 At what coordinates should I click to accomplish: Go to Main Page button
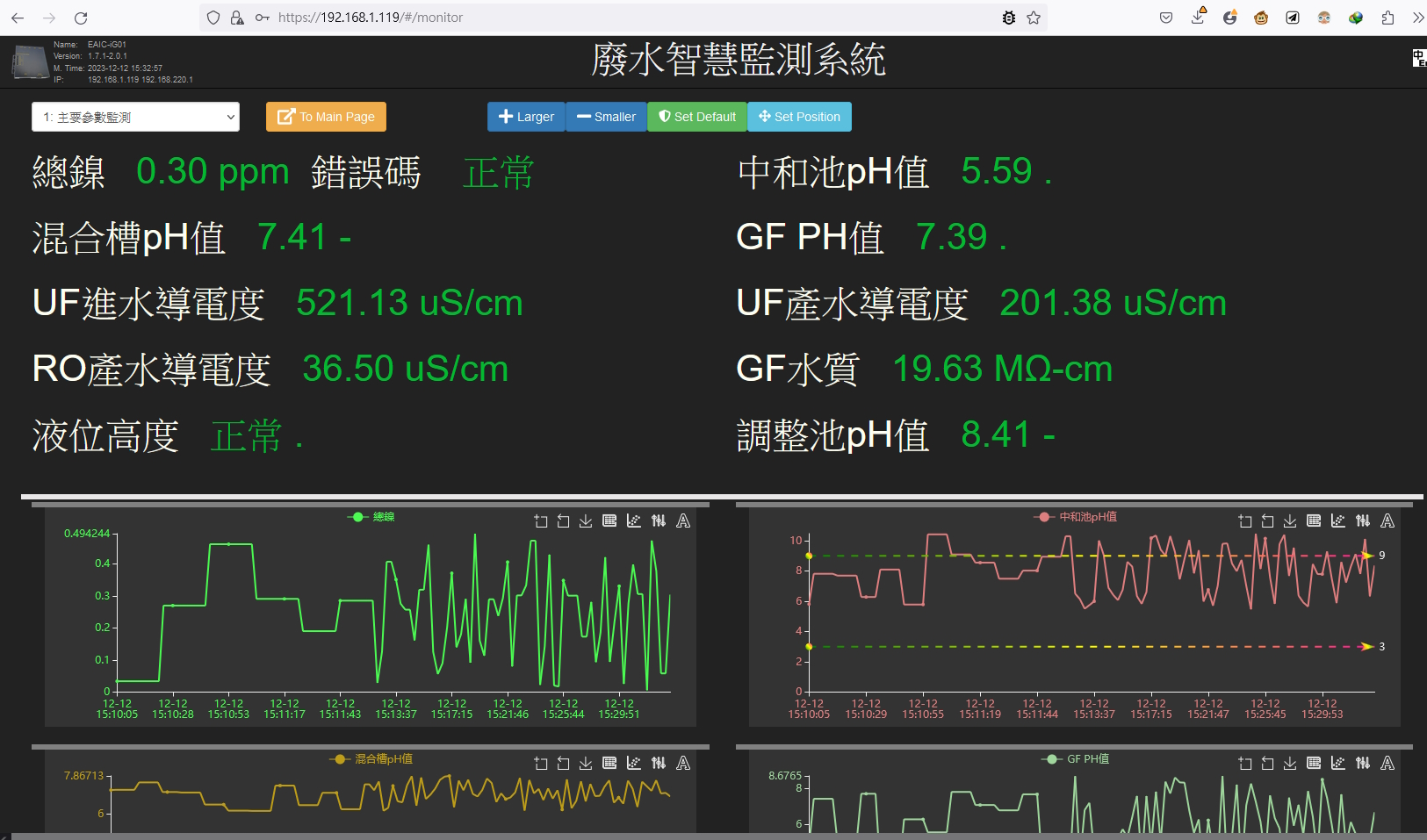[326, 117]
